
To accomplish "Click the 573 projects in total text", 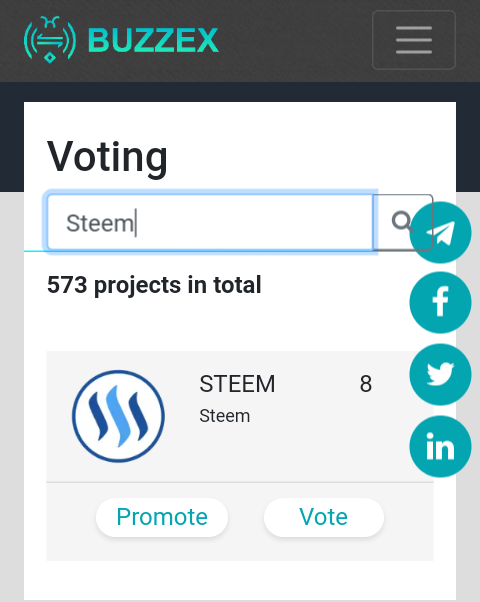I will point(154,285).
